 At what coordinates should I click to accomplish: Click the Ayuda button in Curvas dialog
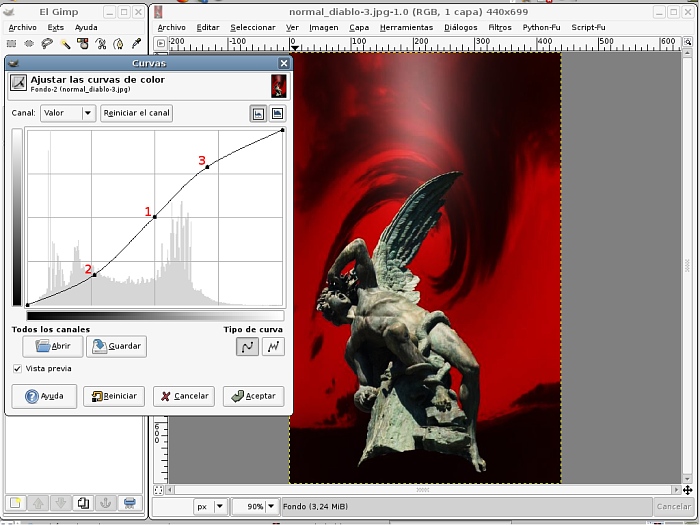point(44,396)
